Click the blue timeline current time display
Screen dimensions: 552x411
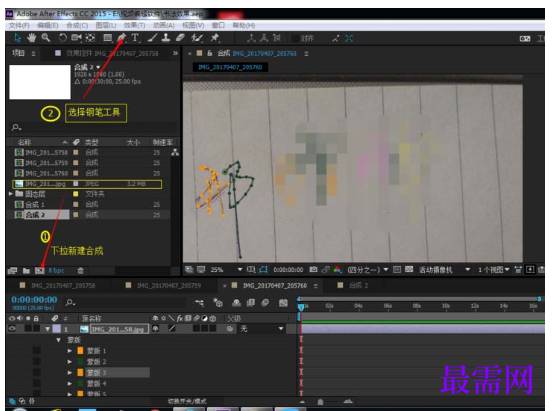(34, 300)
